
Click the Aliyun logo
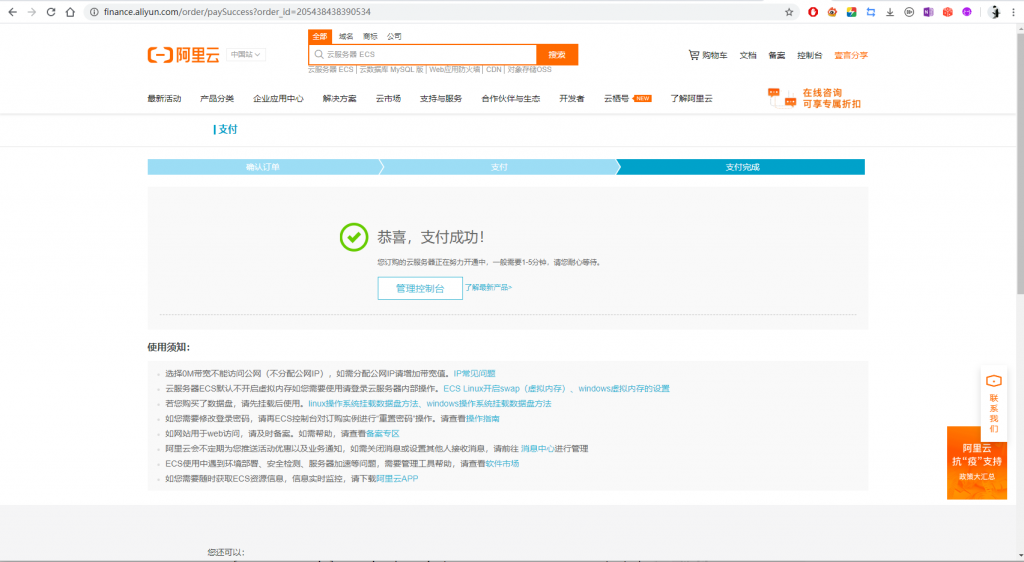183,55
